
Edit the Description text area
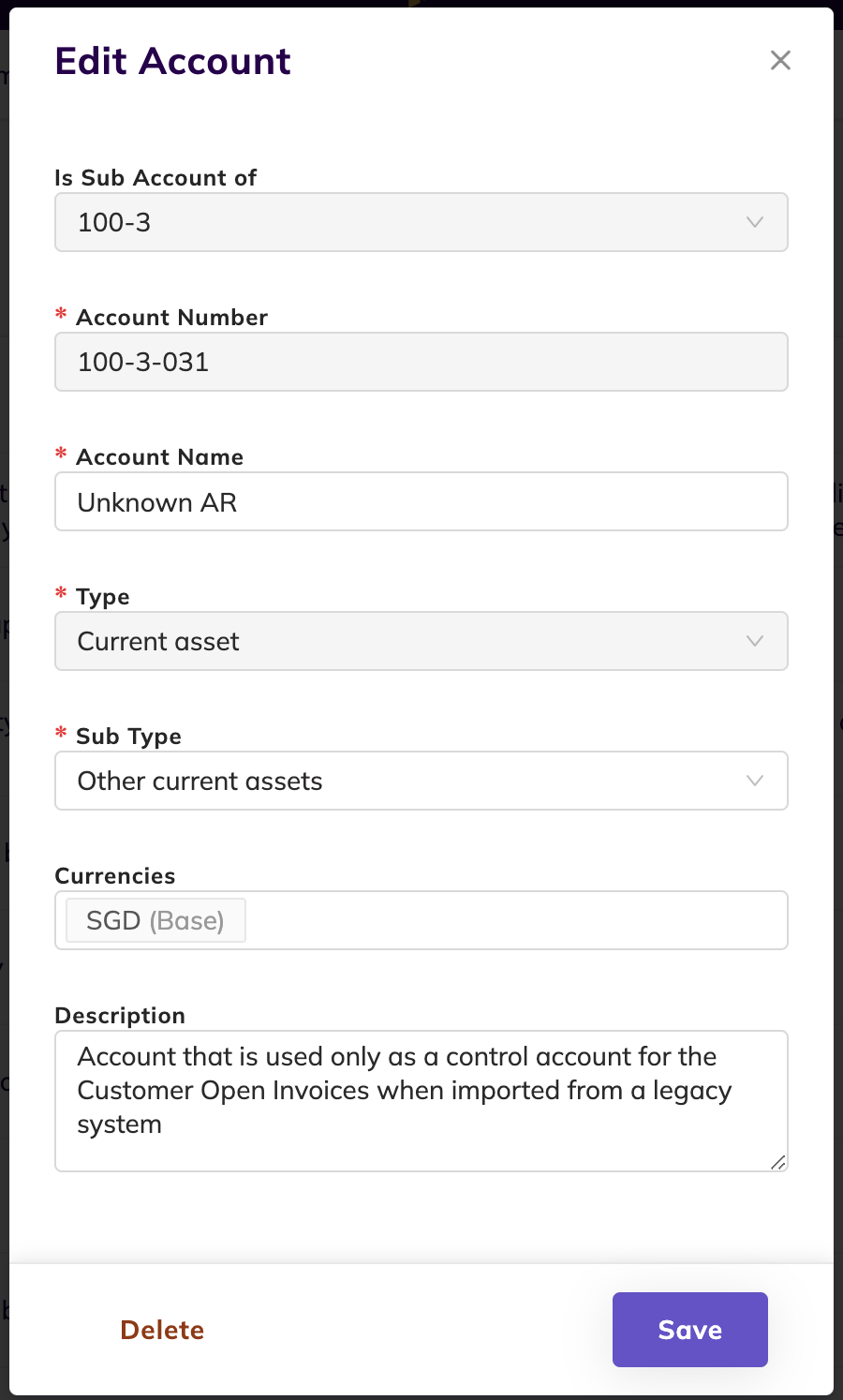[x=421, y=1101]
